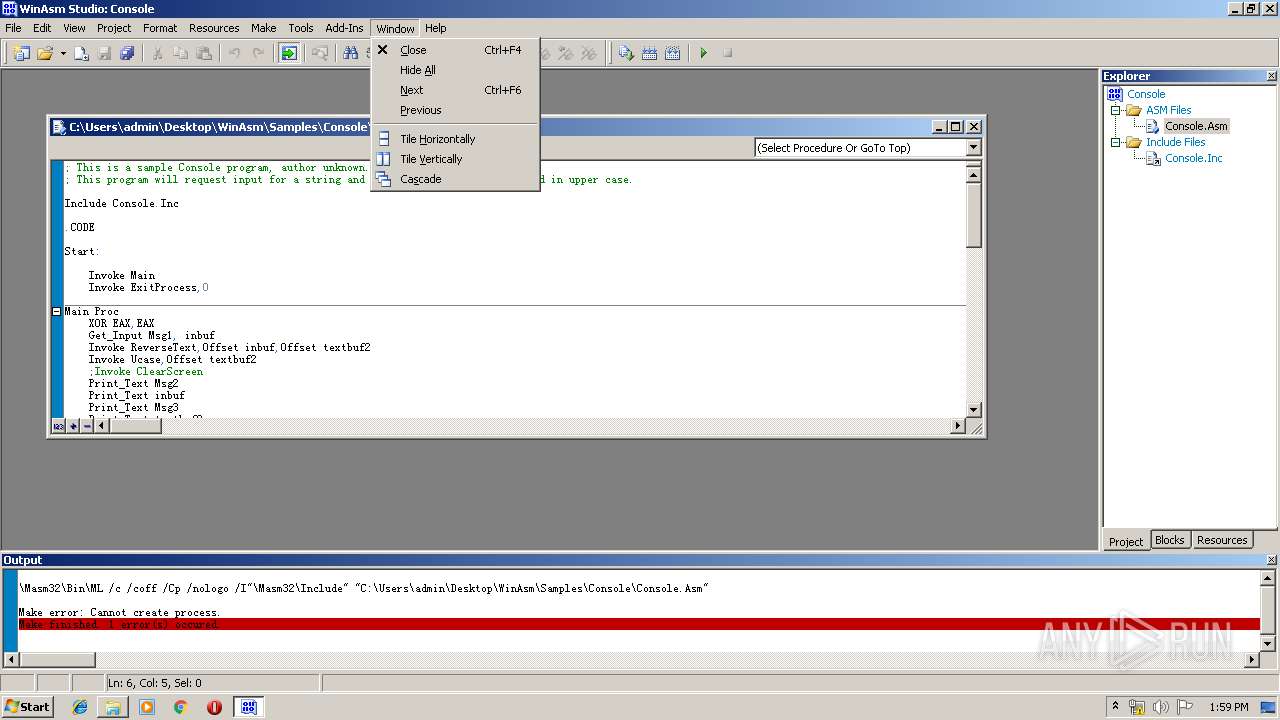The width and height of the screenshot is (1280, 720).
Task: Open the File menu
Action: pos(13,28)
